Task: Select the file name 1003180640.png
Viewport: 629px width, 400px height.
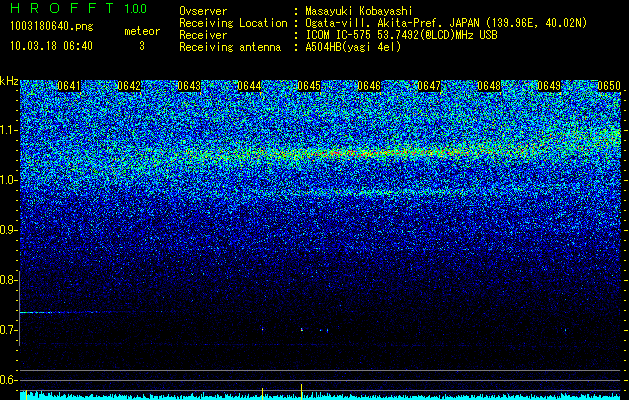Action: 52,27
